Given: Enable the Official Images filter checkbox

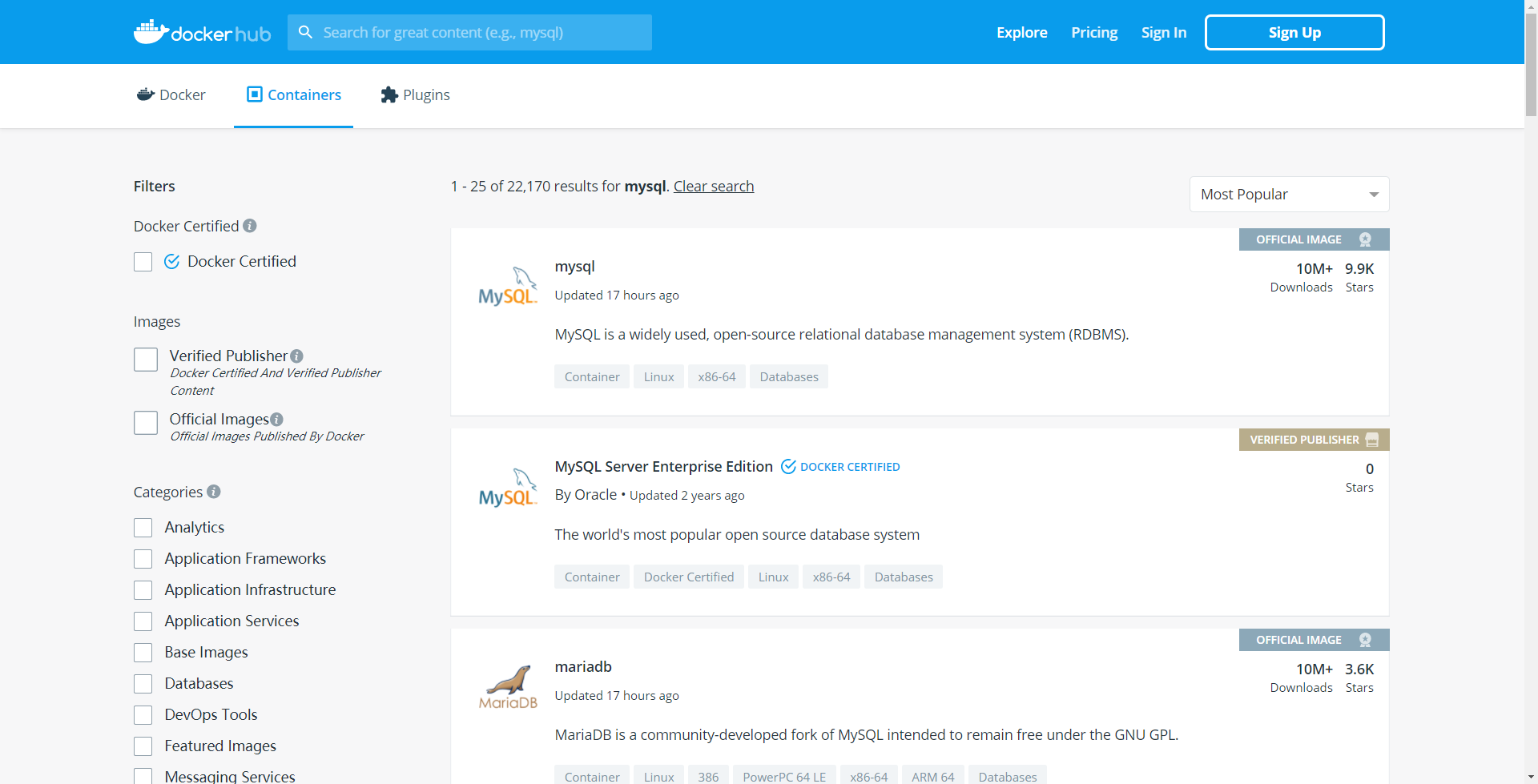Looking at the screenshot, I should tap(146, 423).
